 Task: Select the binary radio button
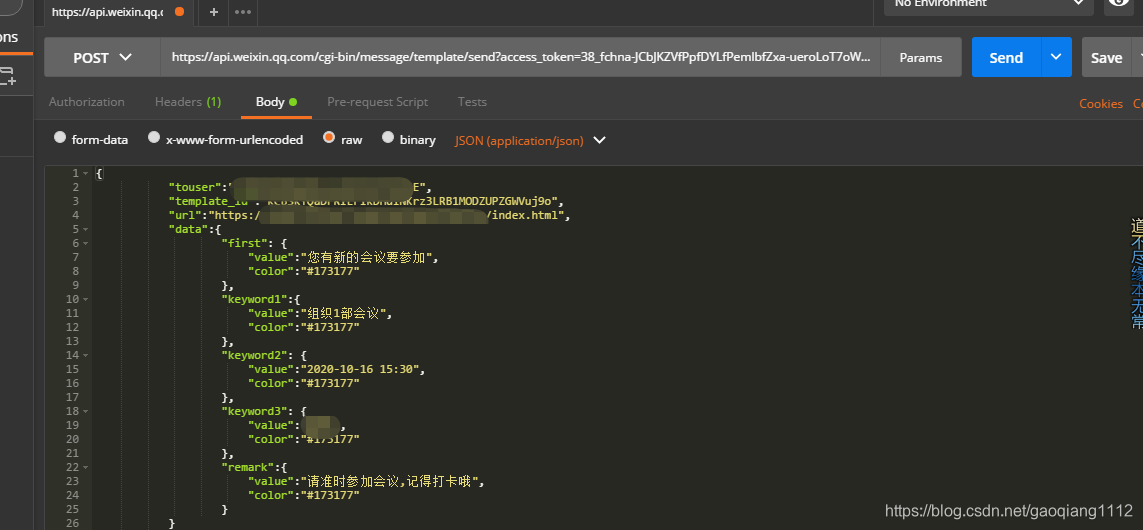click(x=388, y=137)
